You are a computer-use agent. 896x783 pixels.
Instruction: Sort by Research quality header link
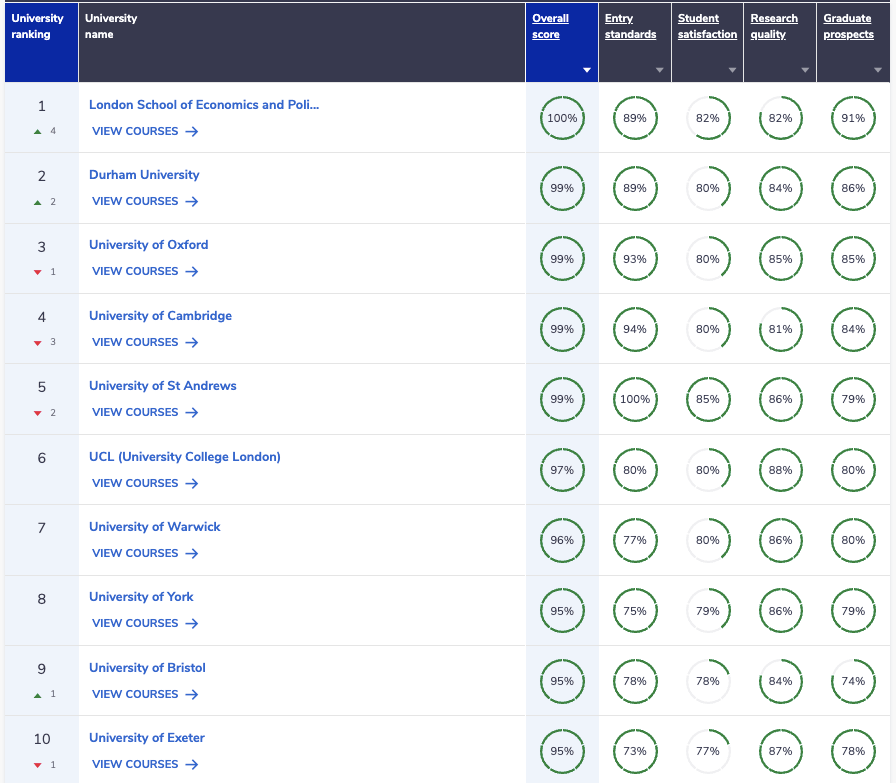coord(774,26)
